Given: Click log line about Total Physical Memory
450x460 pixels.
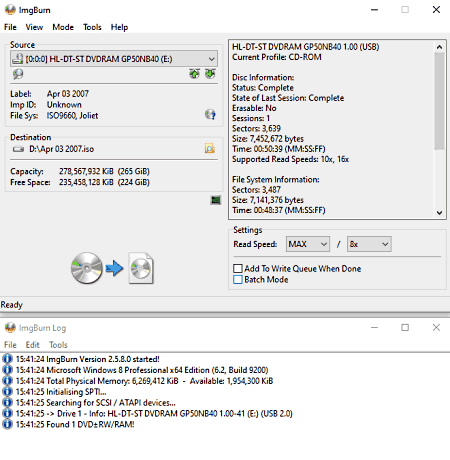Looking at the screenshot, I should 144,381.
